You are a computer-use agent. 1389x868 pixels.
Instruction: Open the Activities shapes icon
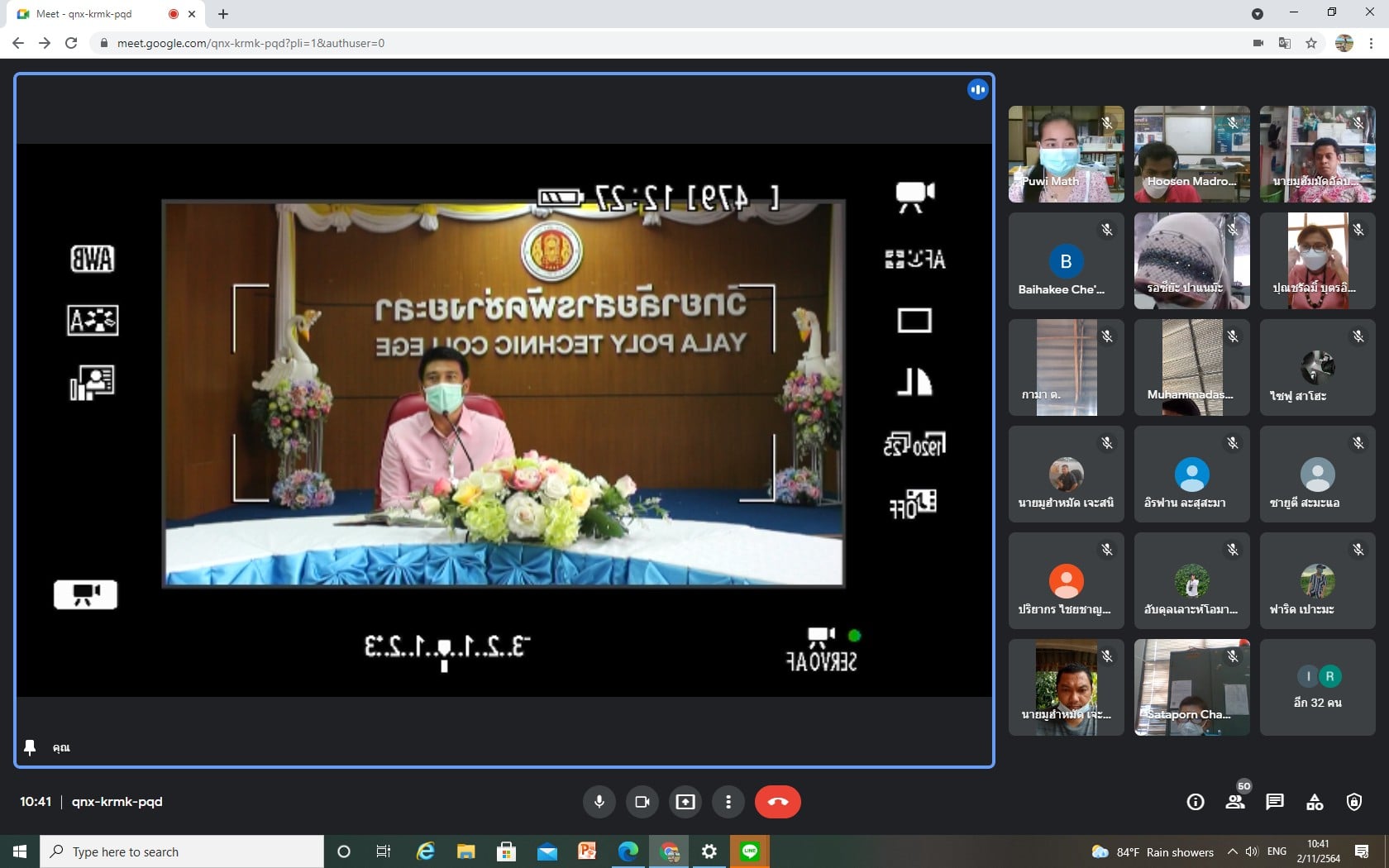1315,802
